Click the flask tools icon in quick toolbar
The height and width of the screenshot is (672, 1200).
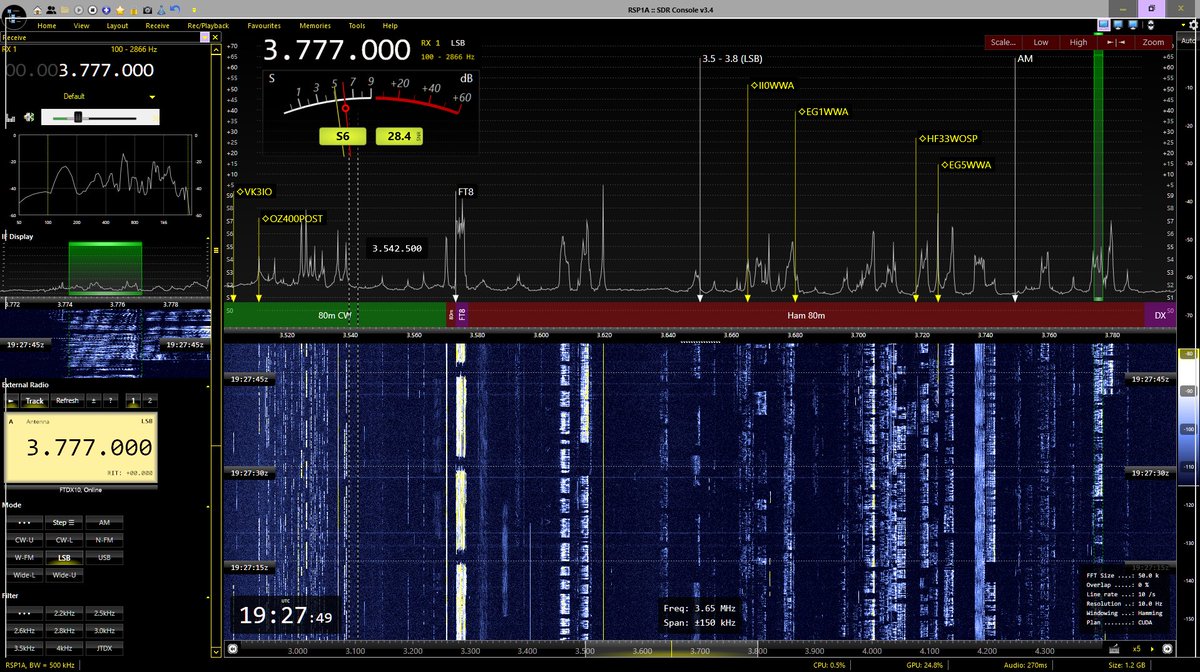coord(161,9)
